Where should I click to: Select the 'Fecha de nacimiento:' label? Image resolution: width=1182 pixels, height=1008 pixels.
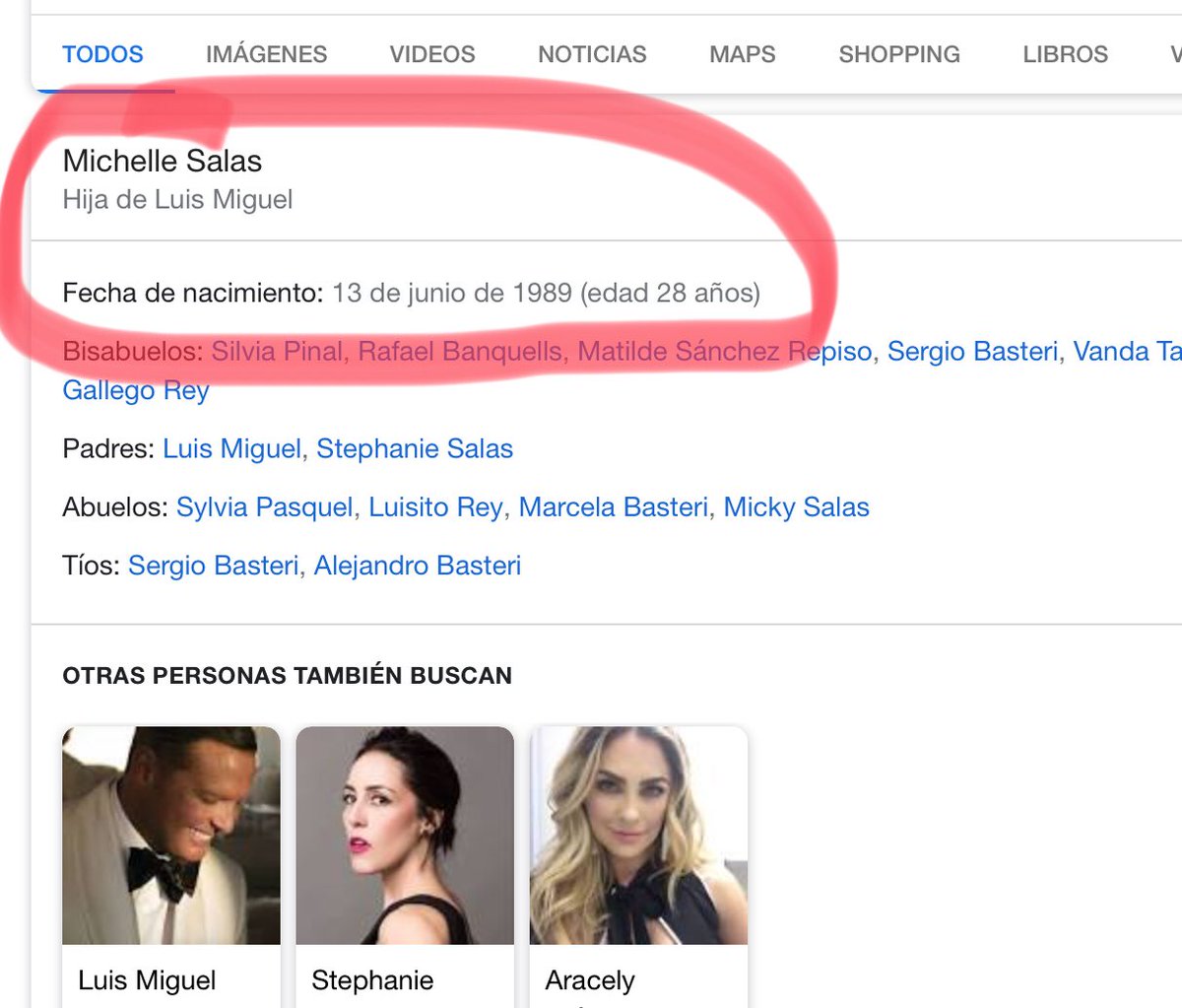(193, 293)
